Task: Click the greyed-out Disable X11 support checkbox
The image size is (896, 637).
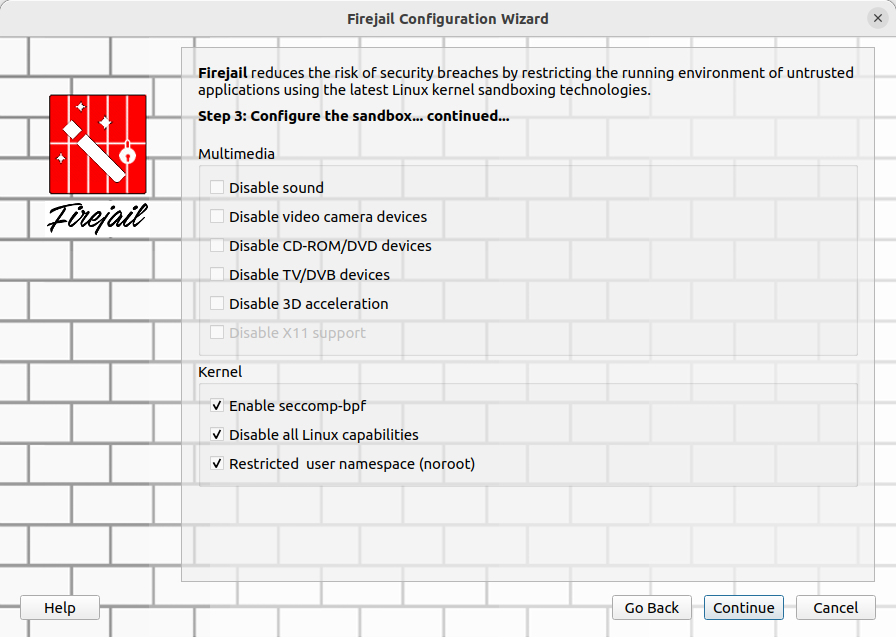Action: [217, 332]
